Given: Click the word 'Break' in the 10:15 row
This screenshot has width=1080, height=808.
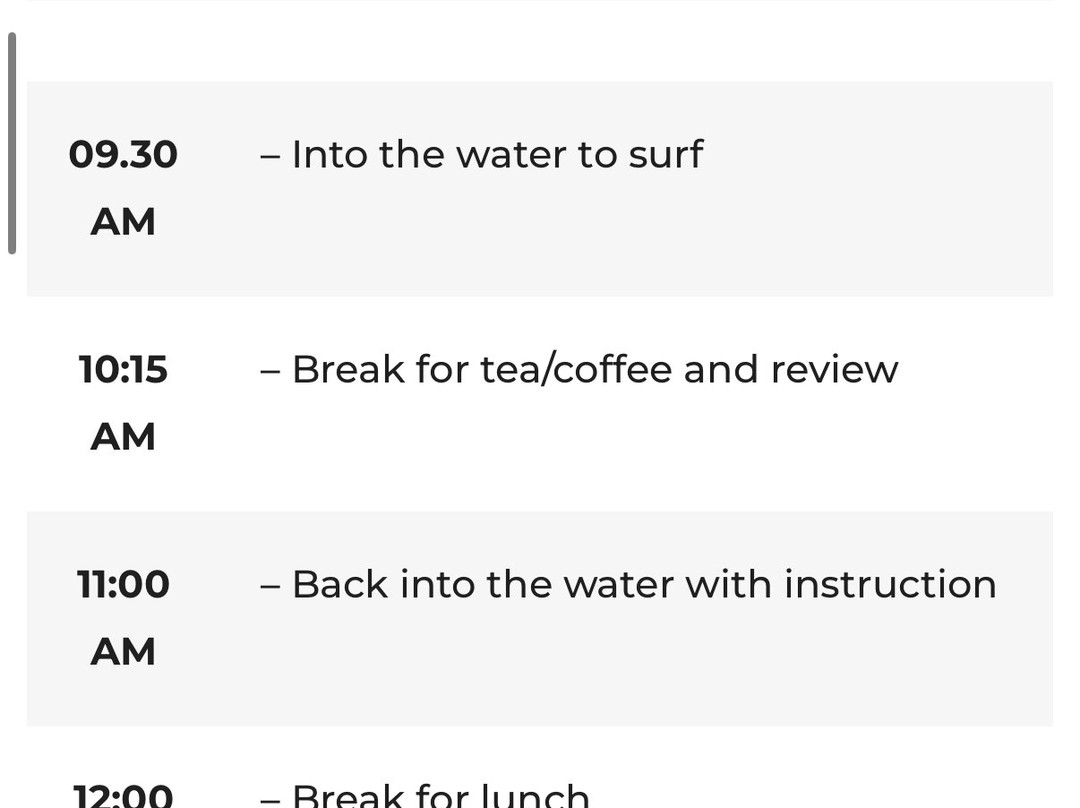Looking at the screenshot, I should click(347, 370).
